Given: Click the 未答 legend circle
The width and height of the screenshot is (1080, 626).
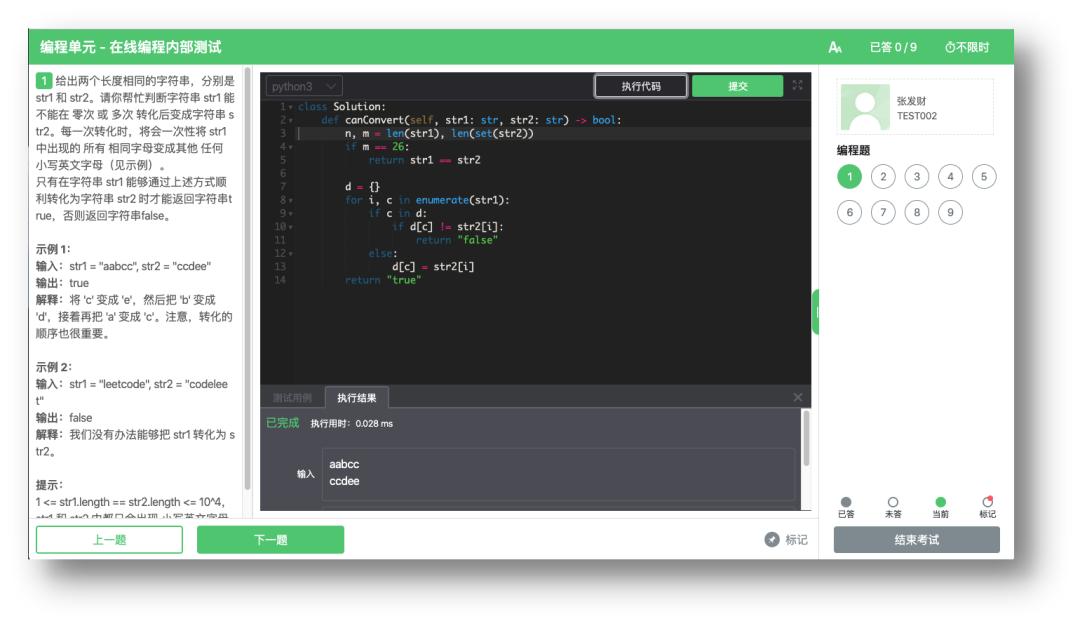Looking at the screenshot, I should coord(893,502).
